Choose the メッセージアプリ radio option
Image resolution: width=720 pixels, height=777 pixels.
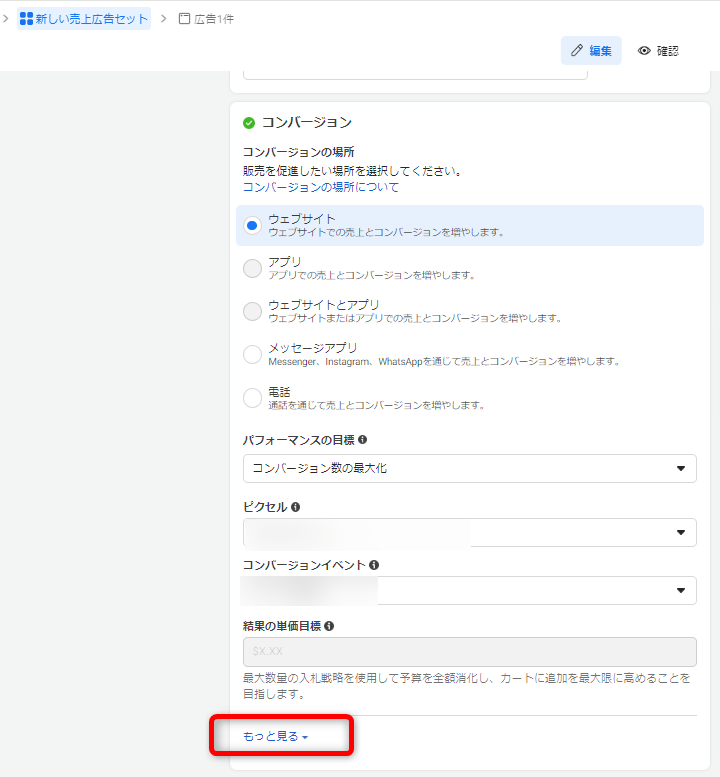click(252, 354)
